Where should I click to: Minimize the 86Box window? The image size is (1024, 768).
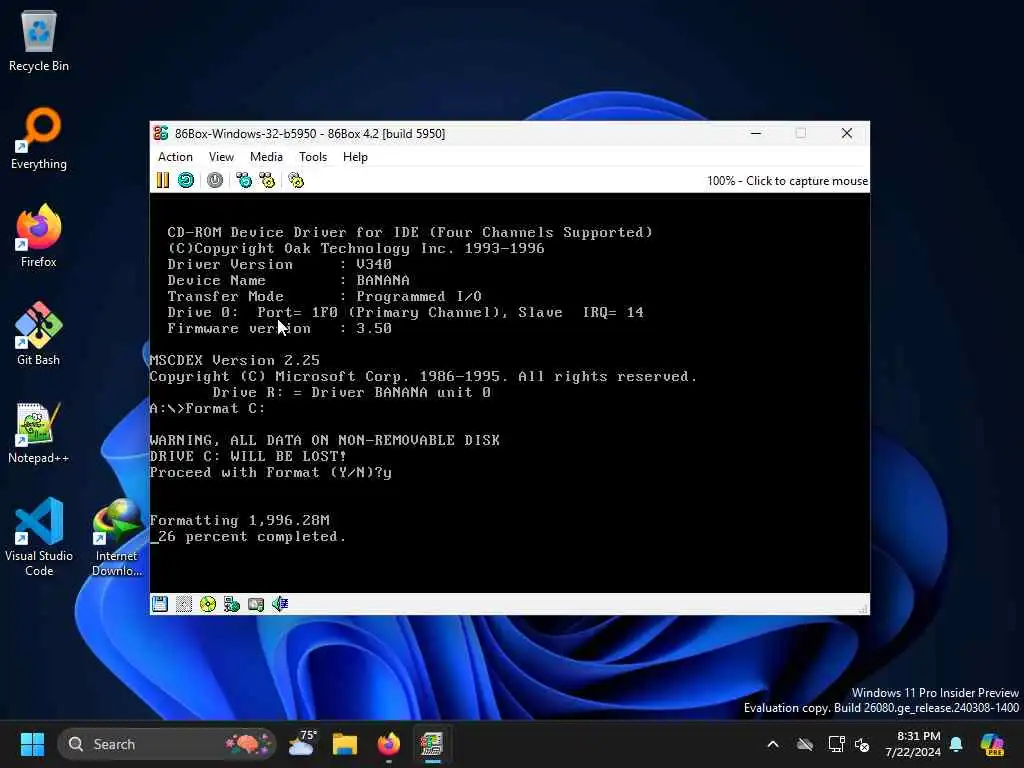click(756, 133)
